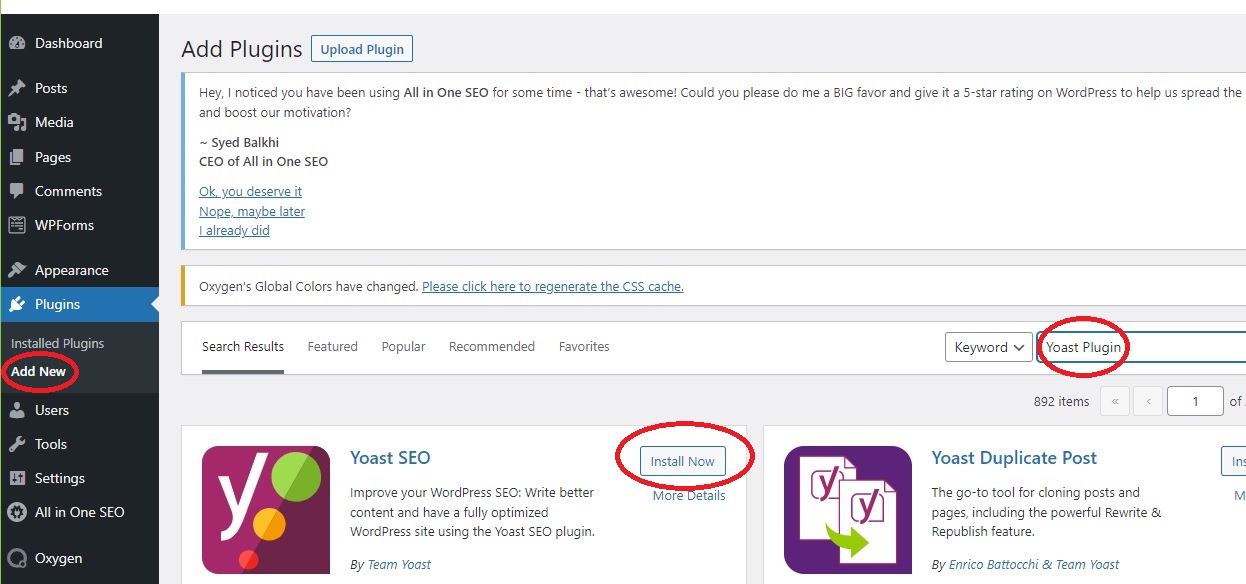This screenshot has height=584, width=1246.
Task: Click the Posts pin icon
Action: point(17,88)
